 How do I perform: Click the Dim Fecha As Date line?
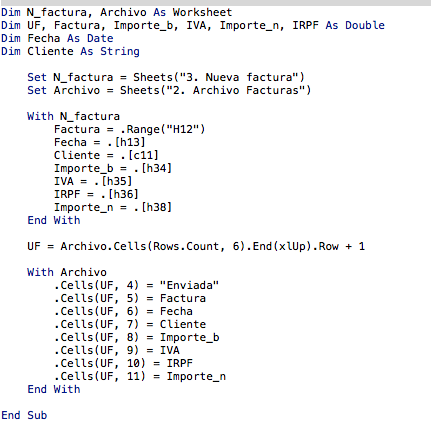click(57, 38)
